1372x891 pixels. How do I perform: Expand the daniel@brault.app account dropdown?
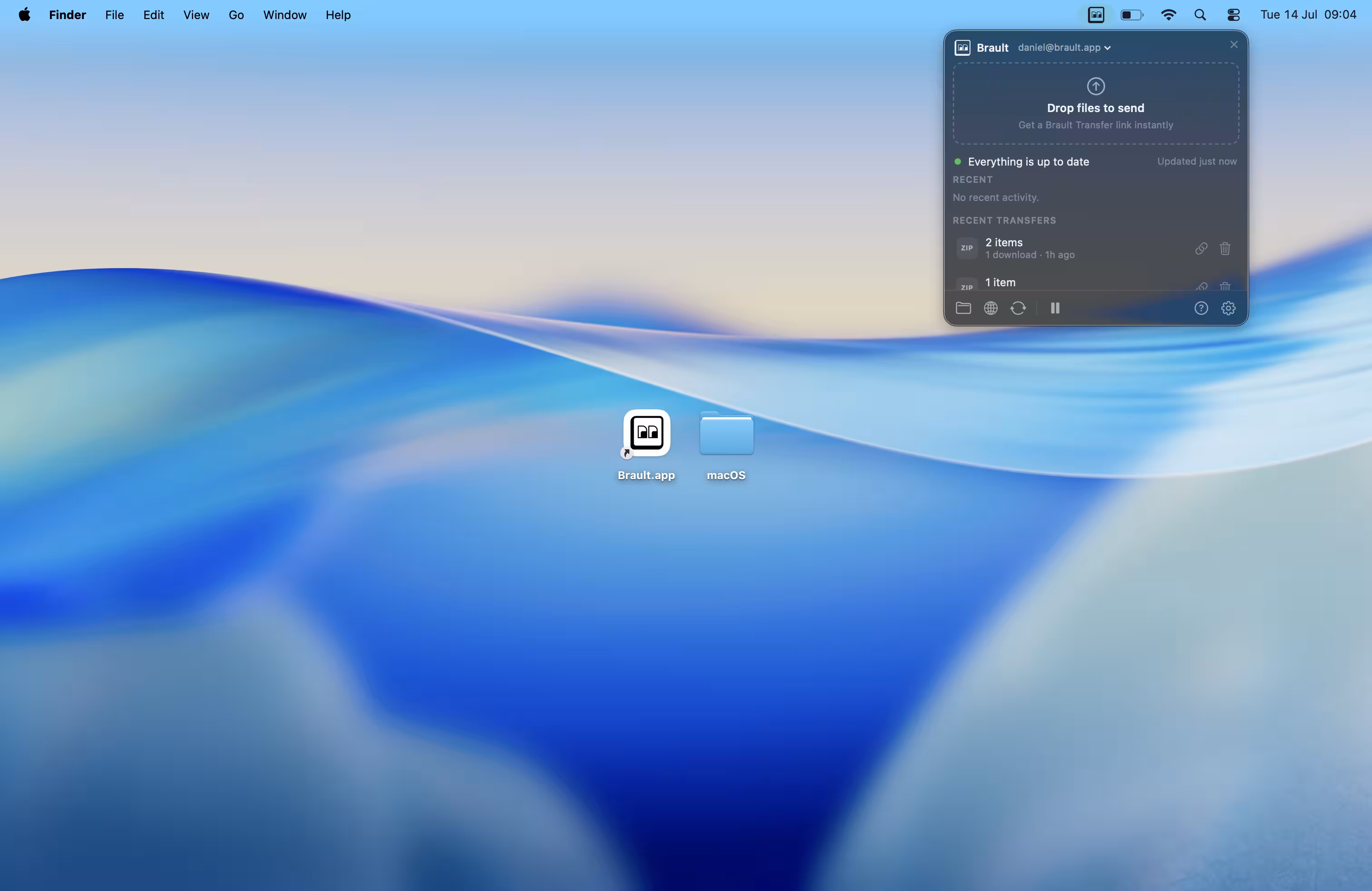tap(1064, 47)
